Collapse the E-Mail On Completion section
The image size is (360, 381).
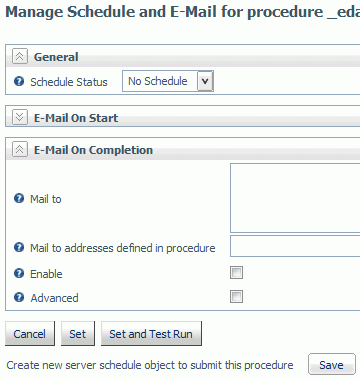click(20, 149)
